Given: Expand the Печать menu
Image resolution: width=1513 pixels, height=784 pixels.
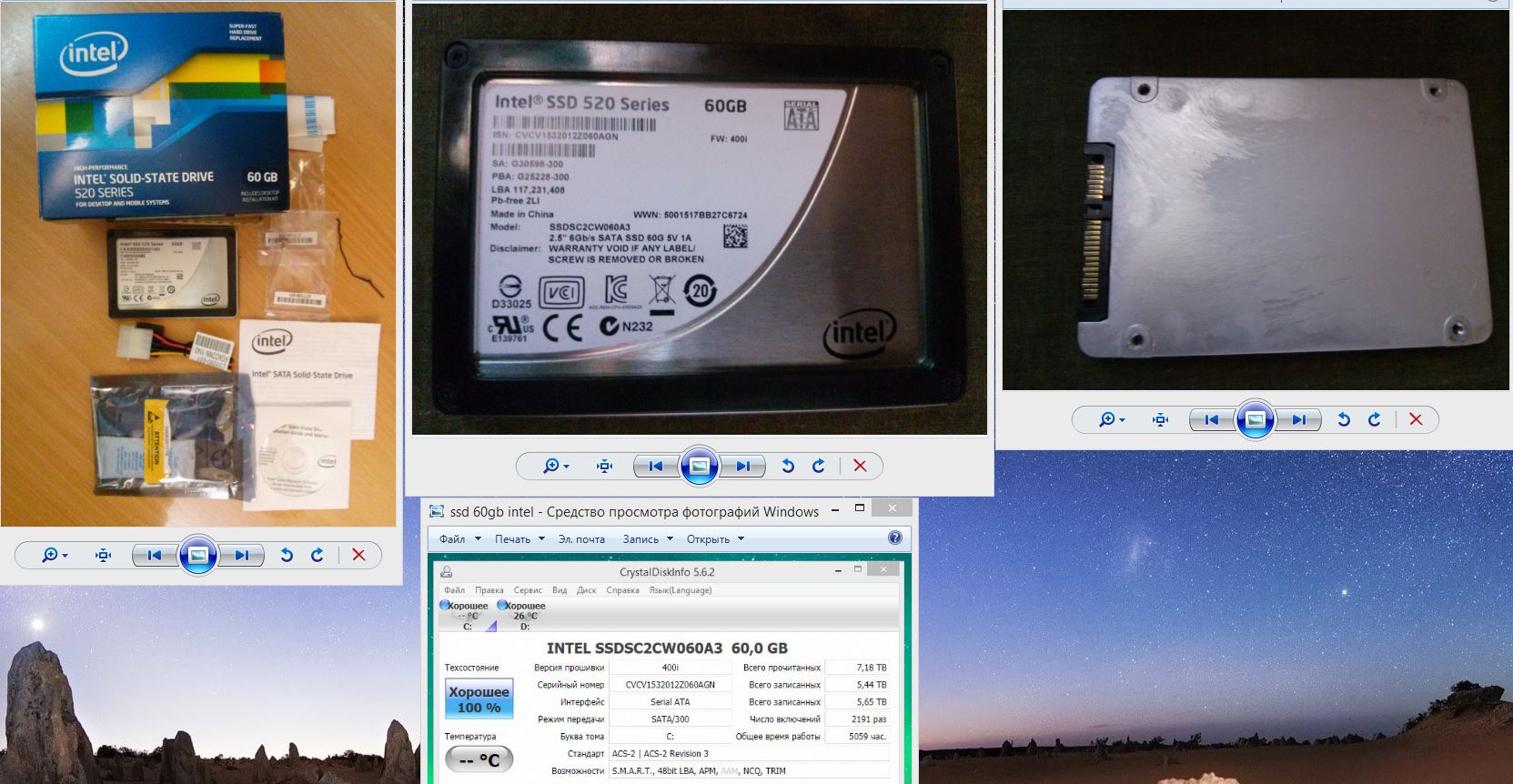Looking at the screenshot, I should pos(519,539).
